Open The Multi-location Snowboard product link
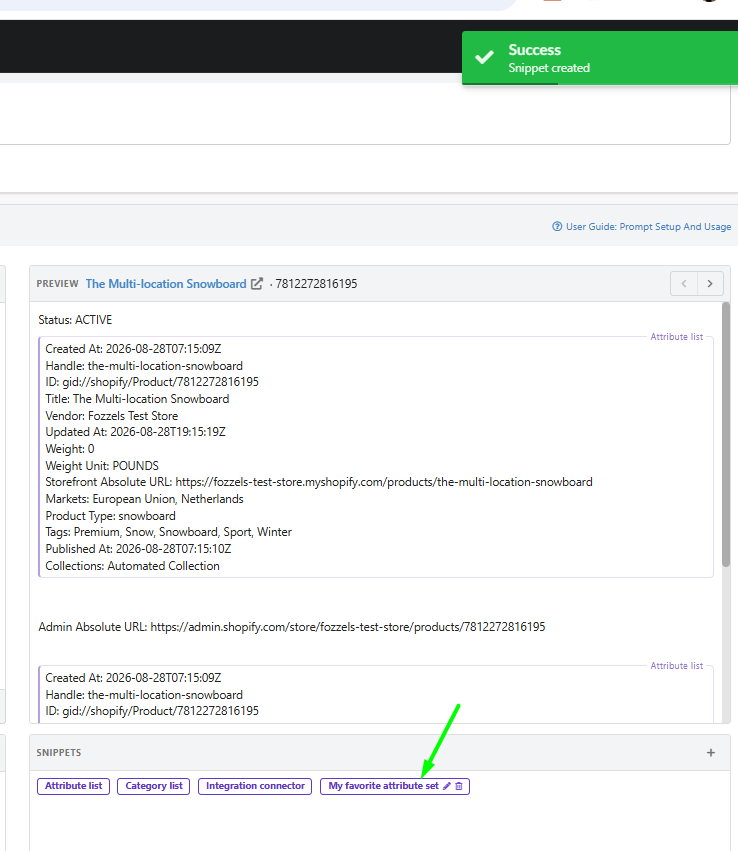Screen dimensions: 738x851 [166, 284]
